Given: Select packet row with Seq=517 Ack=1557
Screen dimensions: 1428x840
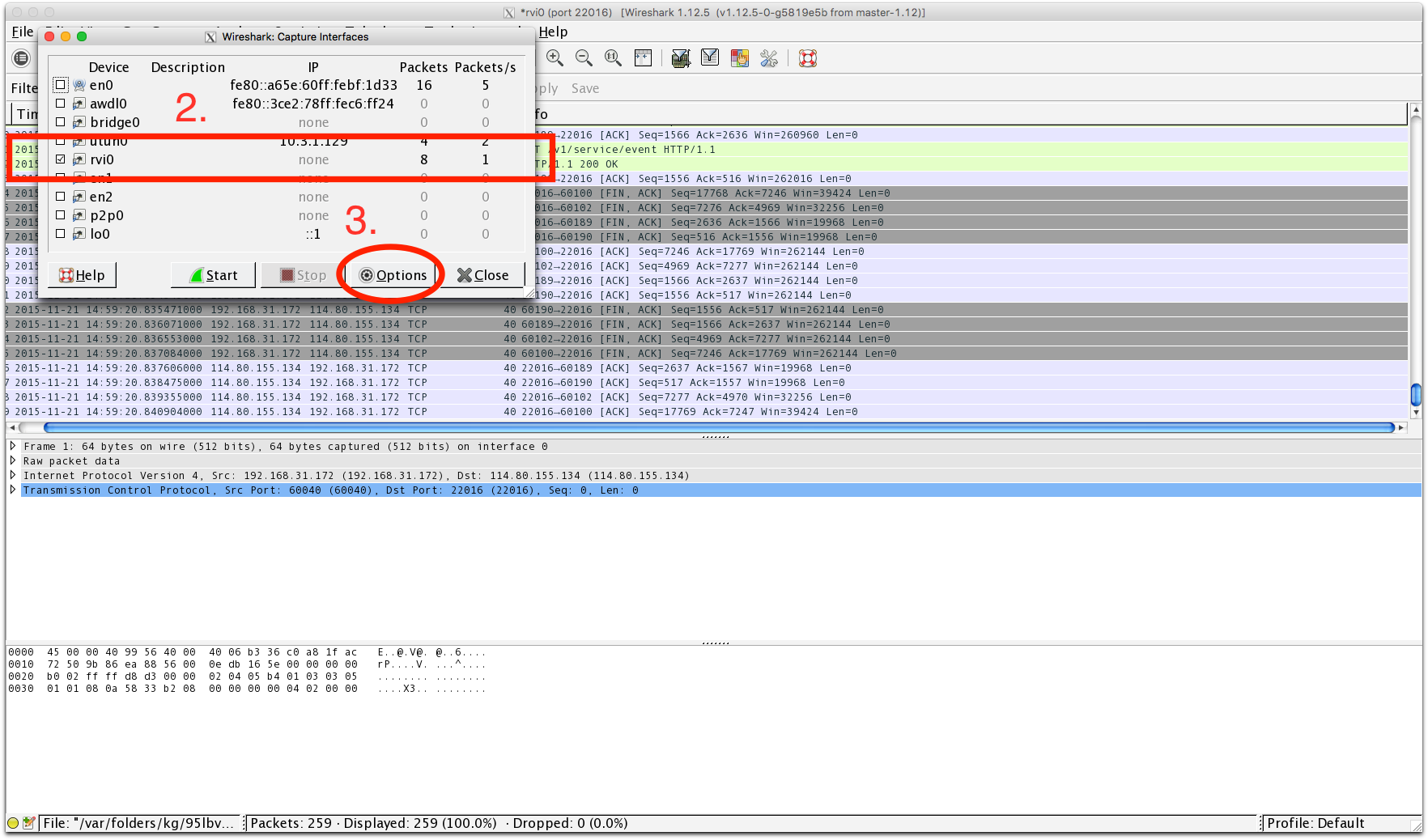Looking at the screenshot, I should (706, 383).
